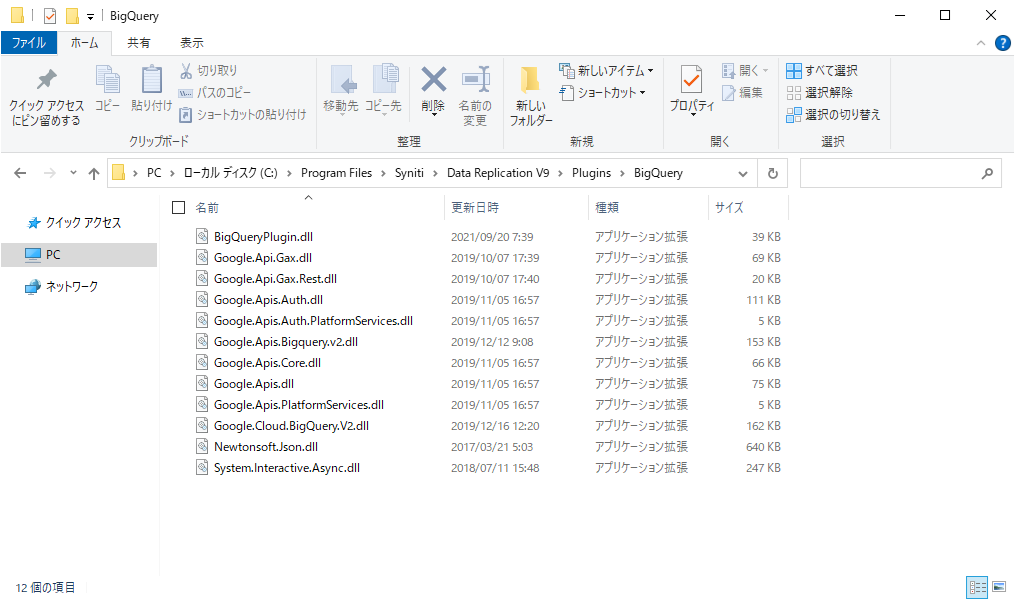Open the recent locations dropdown arrow
Image resolution: width=1015 pixels, height=600 pixels.
[73, 173]
